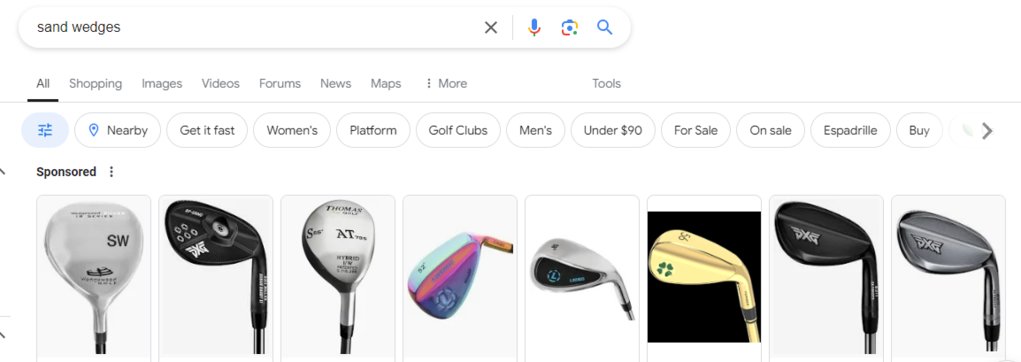
Task: Switch to the Shopping tab
Action: click(95, 83)
